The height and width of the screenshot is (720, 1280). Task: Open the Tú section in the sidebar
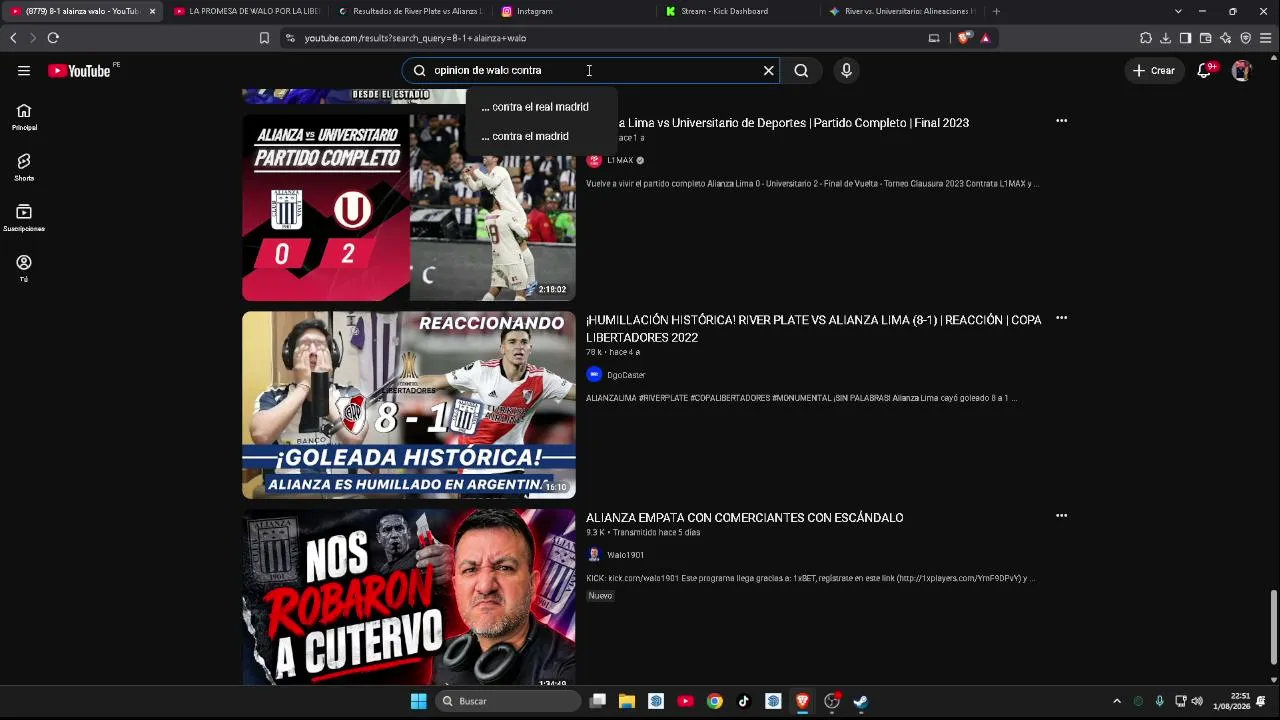coord(24,268)
